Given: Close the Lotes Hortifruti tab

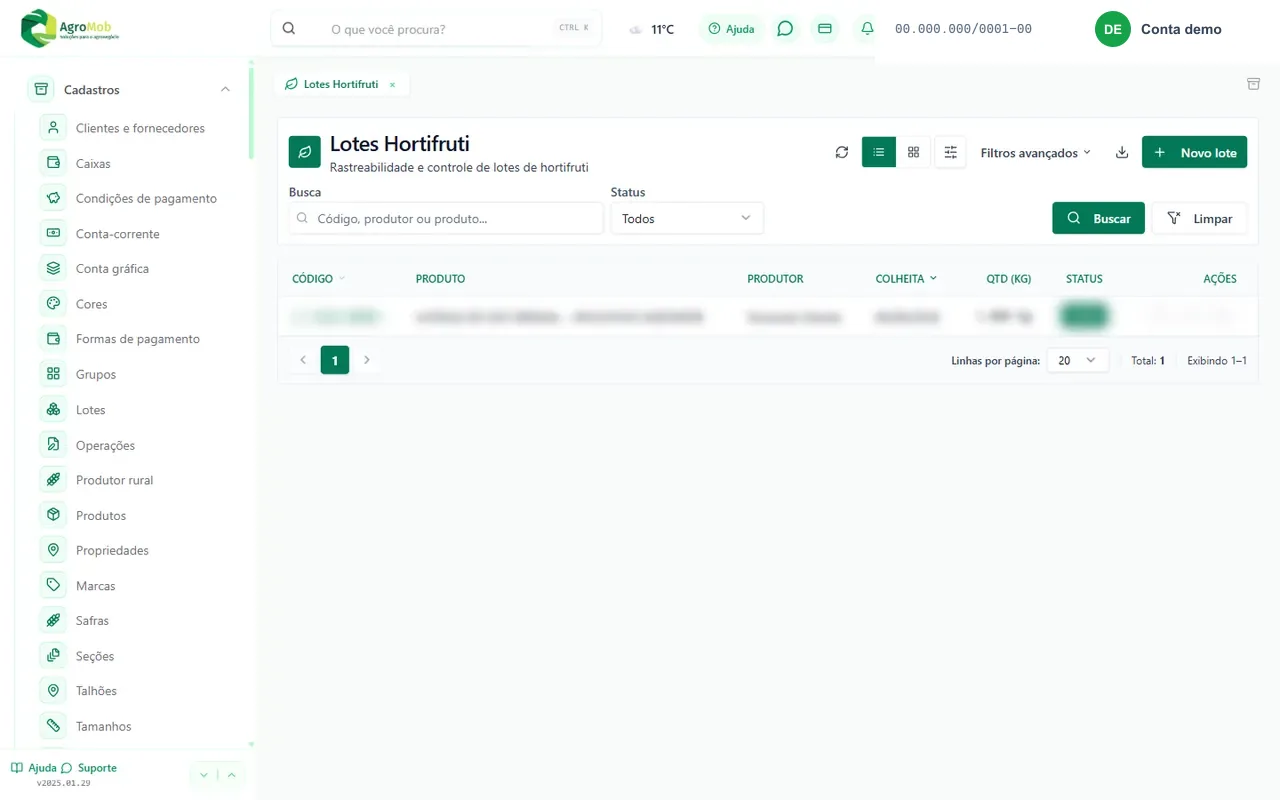Looking at the screenshot, I should (392, 85).
